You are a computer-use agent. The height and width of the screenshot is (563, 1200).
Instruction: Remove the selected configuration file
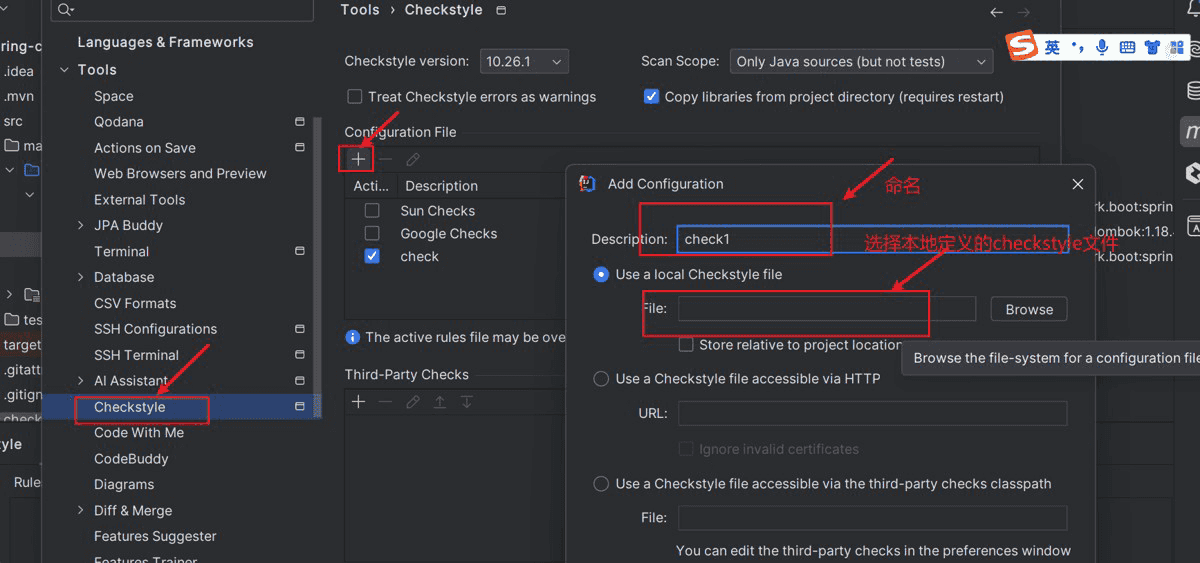(x=386, y=159)
